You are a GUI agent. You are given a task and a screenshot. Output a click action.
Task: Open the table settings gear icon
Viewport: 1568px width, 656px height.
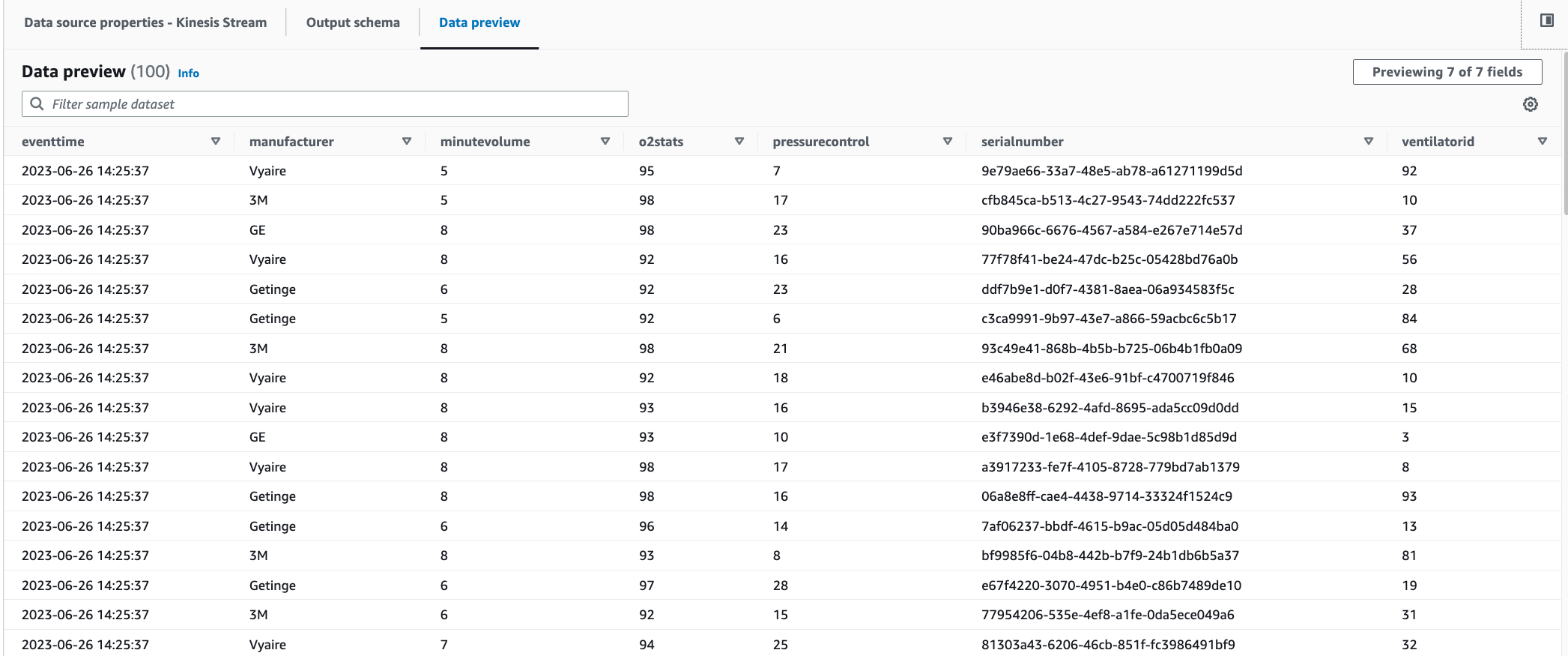pos(1530,104)
